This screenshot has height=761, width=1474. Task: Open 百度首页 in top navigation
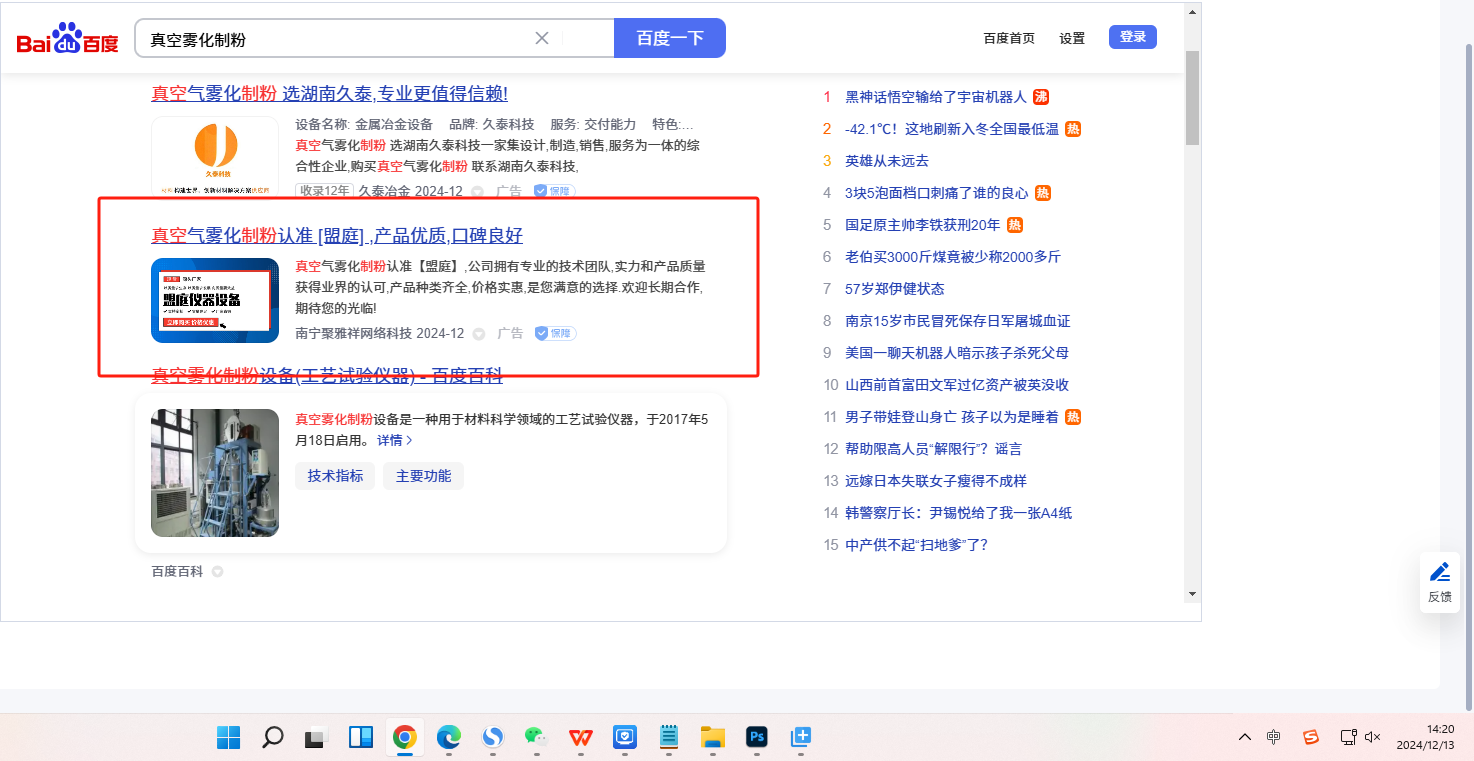click(1009, 38)
